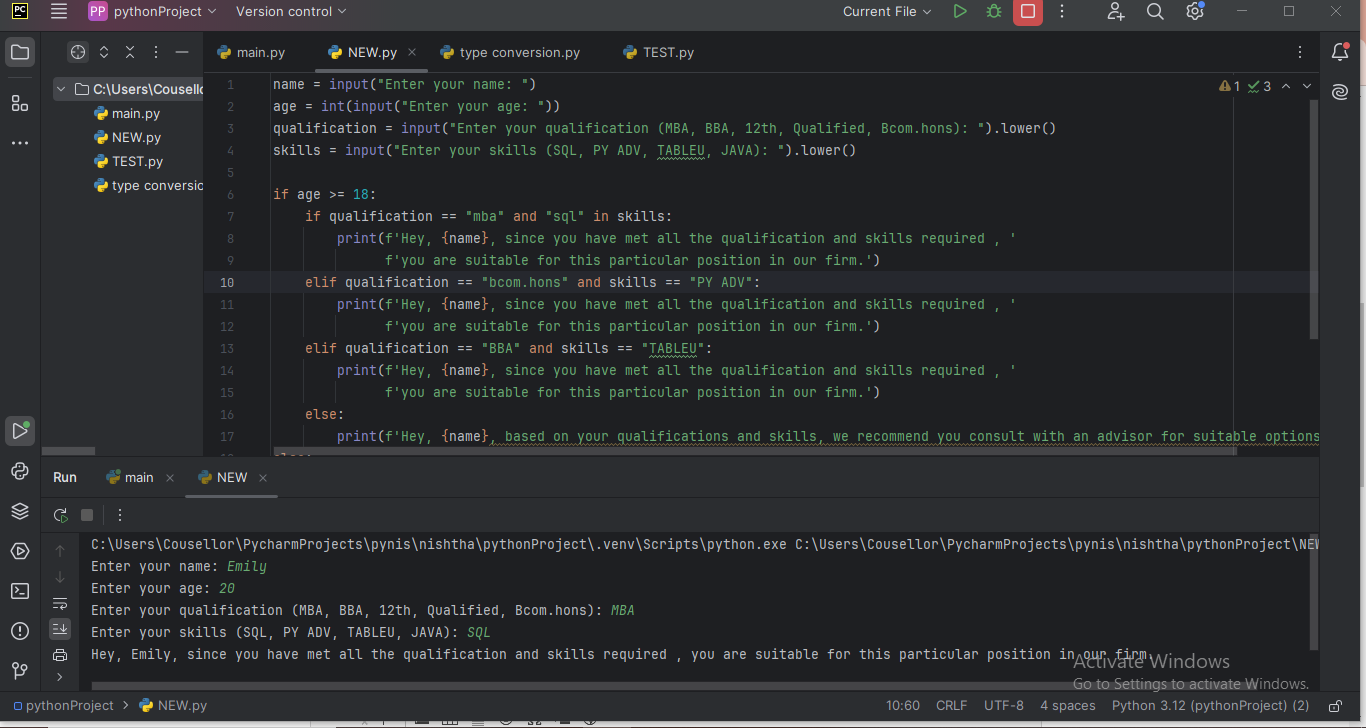
Task: Open the Problems tool window icon
Action: point(20,631)
